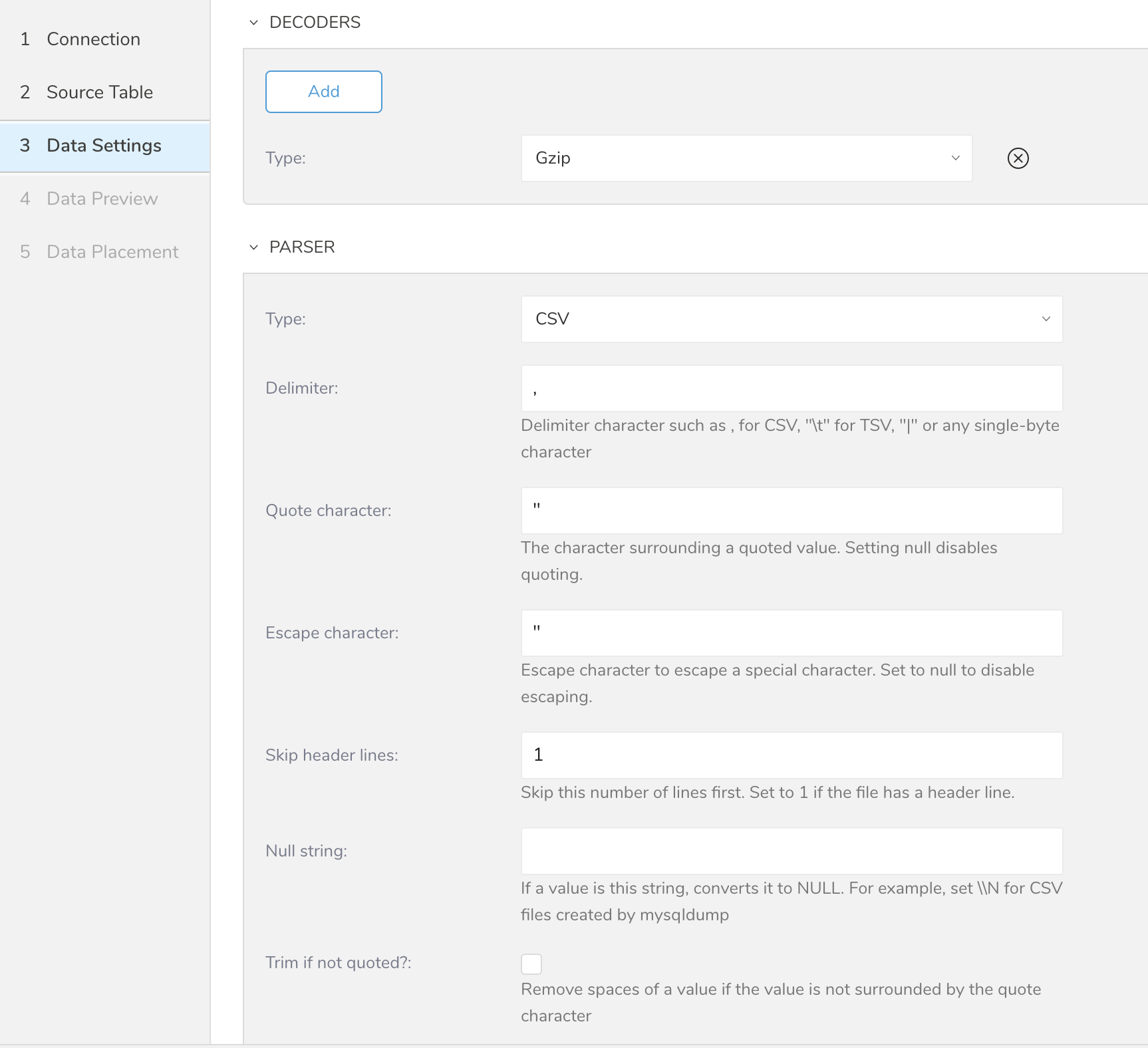1148x1048 pixels.
Task: Switch to the Source Table step
Action: [100, 92]
